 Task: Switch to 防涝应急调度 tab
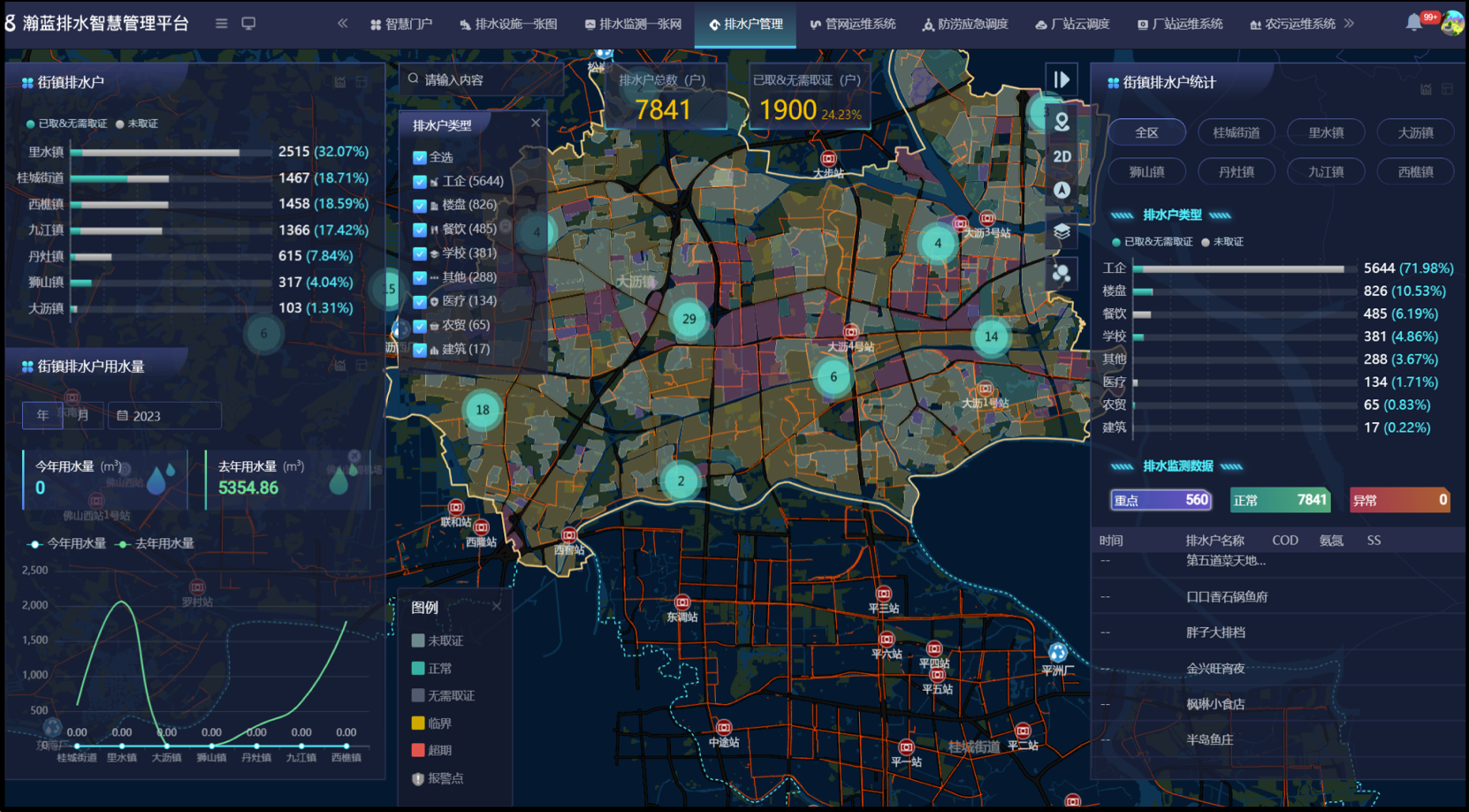click(x=965, y=25)
